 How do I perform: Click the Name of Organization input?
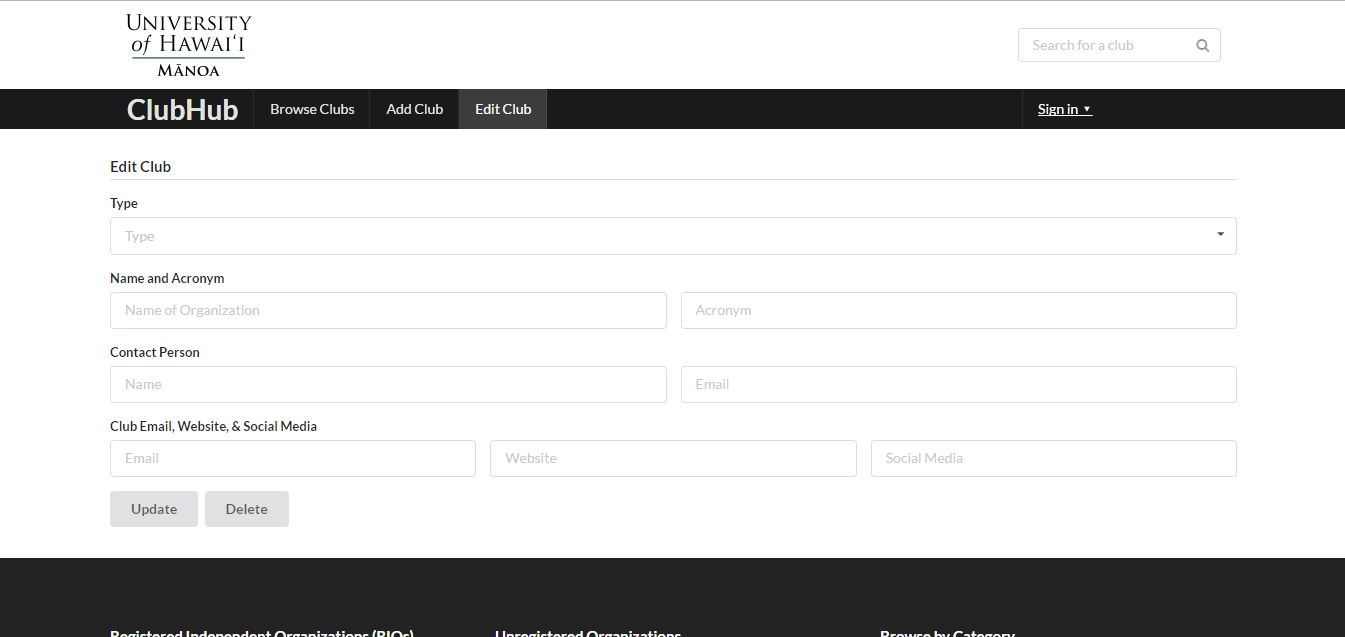388,310
